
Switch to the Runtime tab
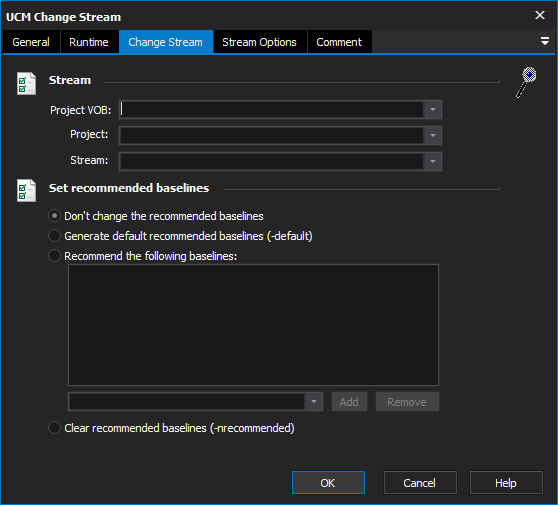pos(89,42)
